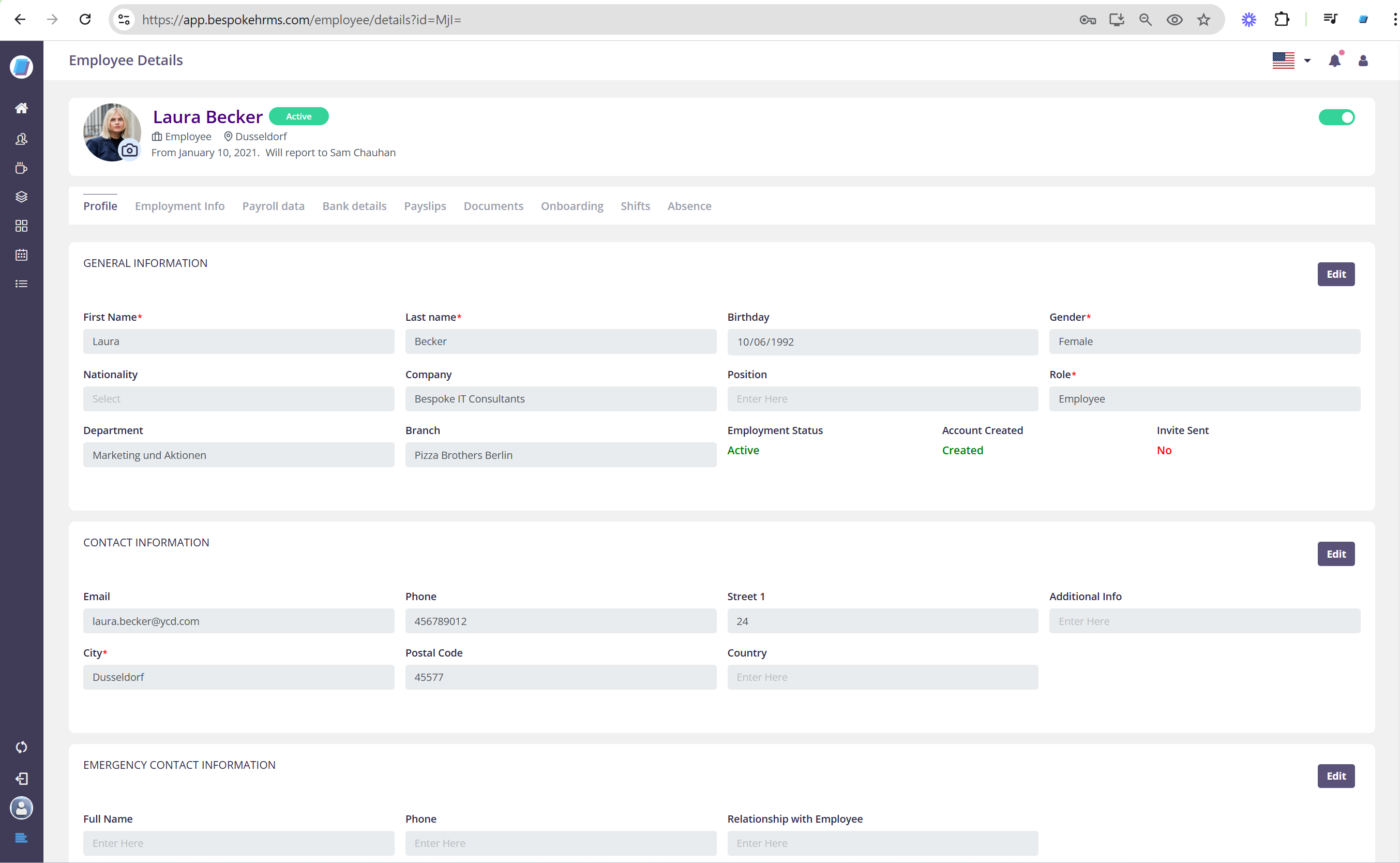Select the Employees sidebar icon

(21, 139)
